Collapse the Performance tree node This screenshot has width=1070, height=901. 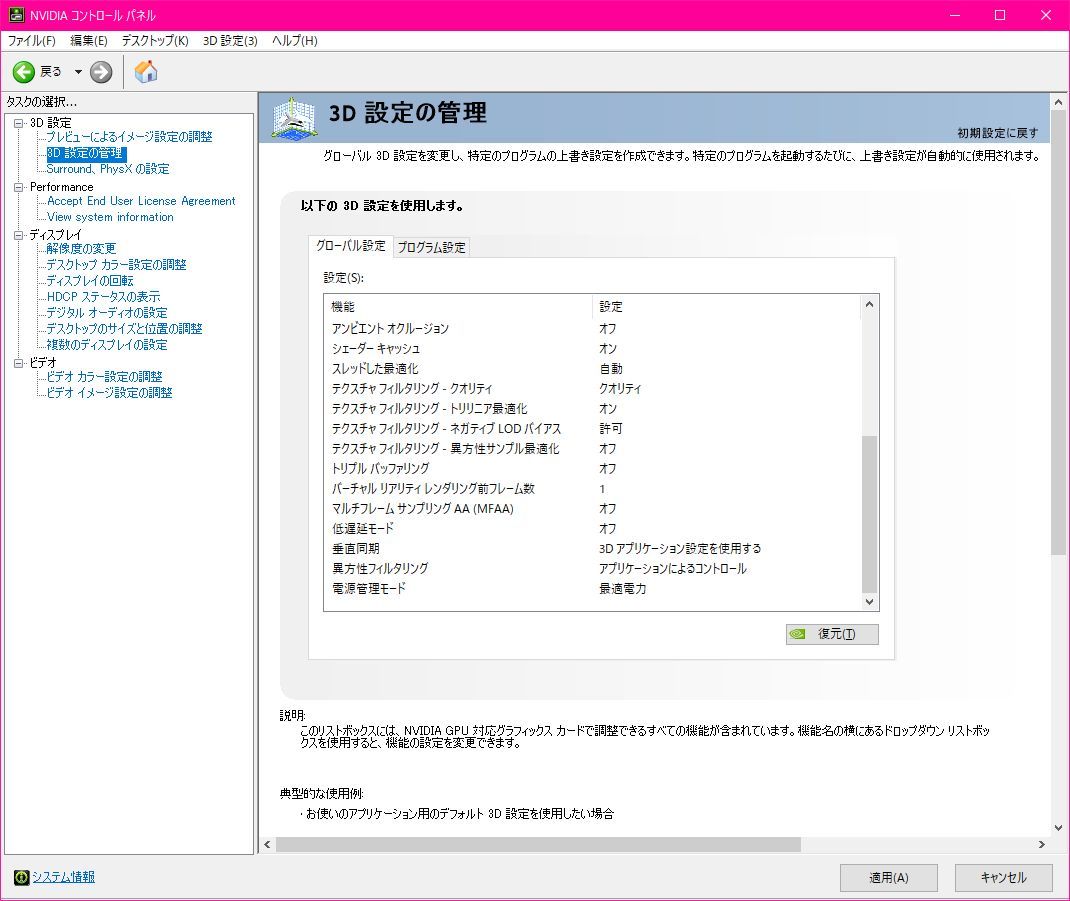[18, 187]
